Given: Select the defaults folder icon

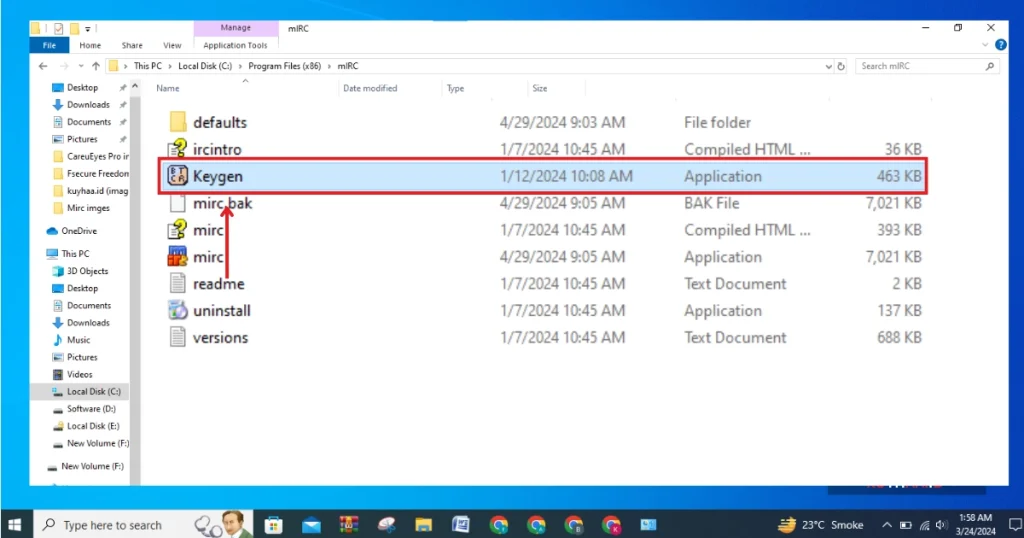Looking at the screenshot, I should (177, 122).
